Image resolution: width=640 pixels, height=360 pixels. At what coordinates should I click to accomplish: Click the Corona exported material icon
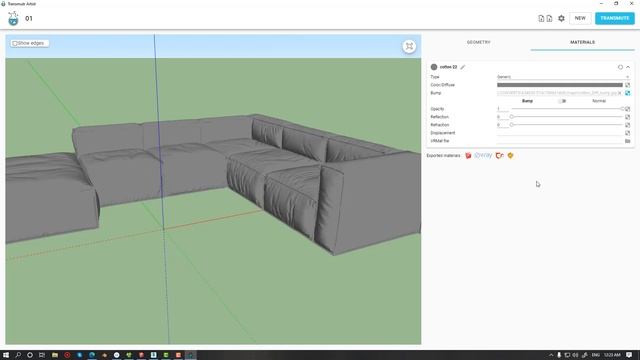point(500,156)
